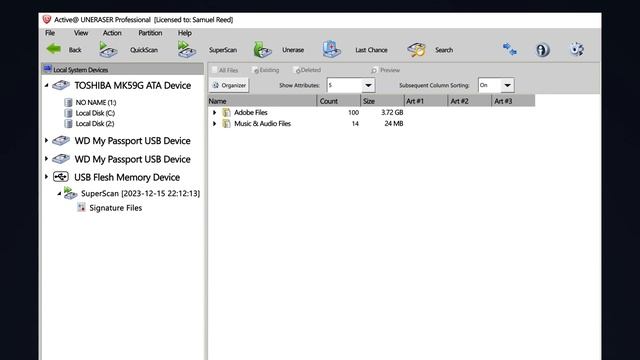This screenshot has height=360, width=640.
Task: Click the Local Disk (C:) volume icon
Action: (68, 113)
